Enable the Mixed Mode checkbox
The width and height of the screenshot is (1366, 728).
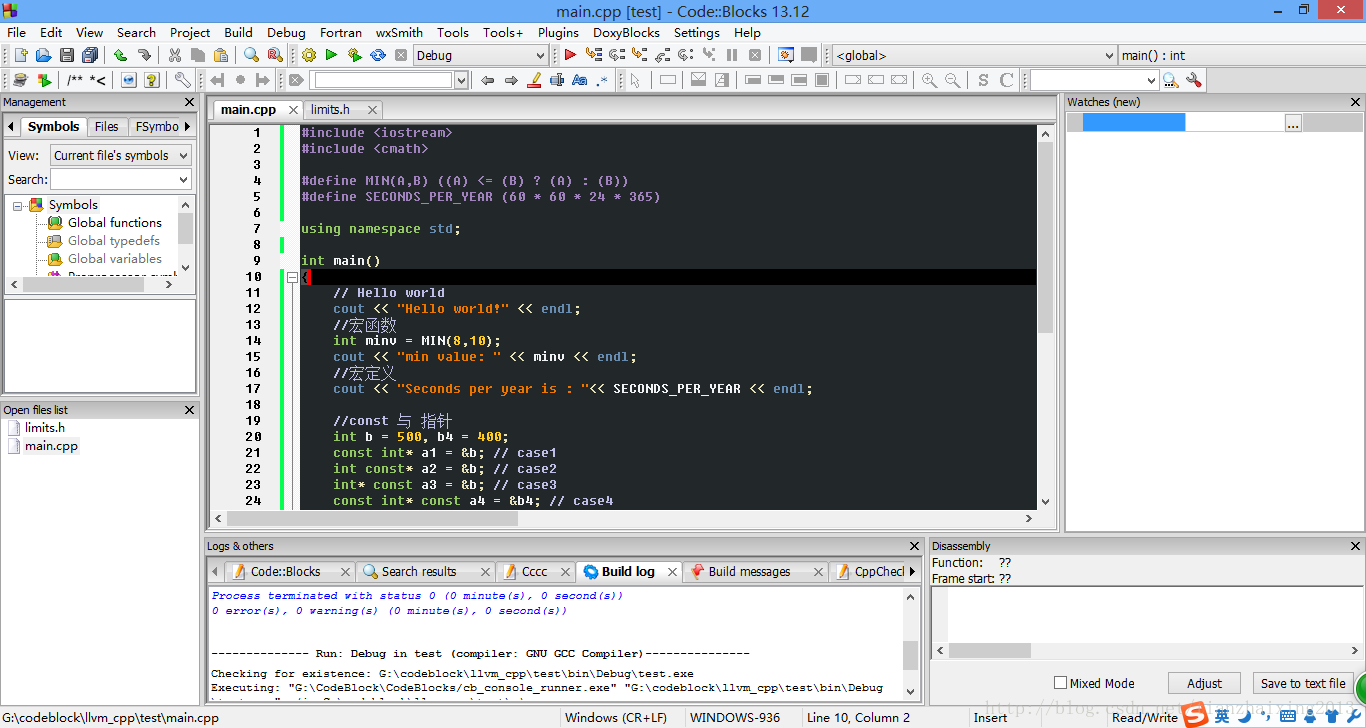[x=1061, y=683]
